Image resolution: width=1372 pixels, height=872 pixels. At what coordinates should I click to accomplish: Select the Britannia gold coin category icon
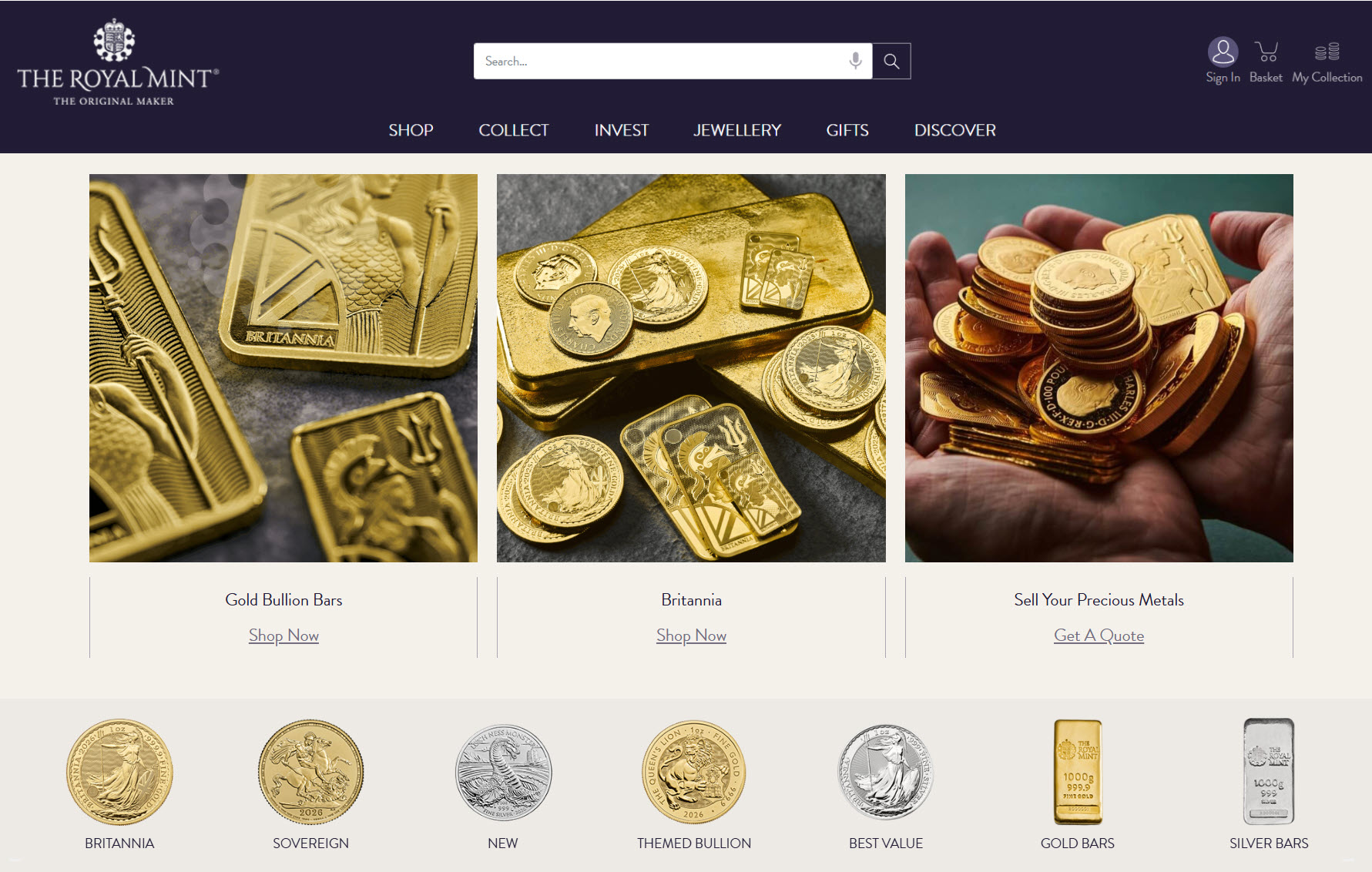point(119,773)
